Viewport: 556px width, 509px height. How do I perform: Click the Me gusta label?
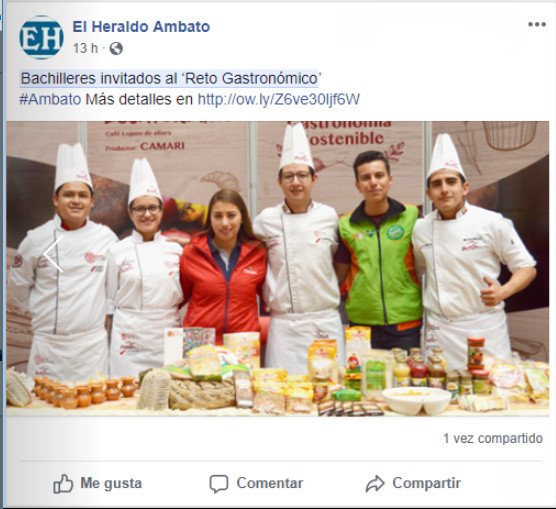tap(111, 483)
